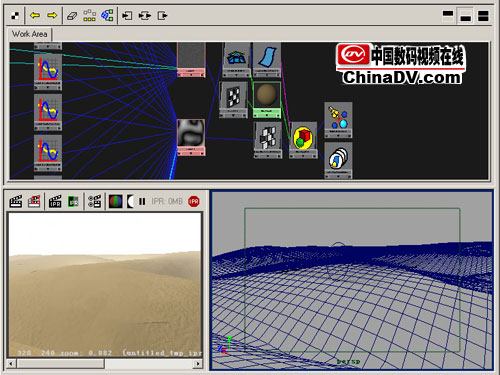This screenshot has width=500, height=375.
Task: Show bottom tabs only layout button
Action: (466, 16)
